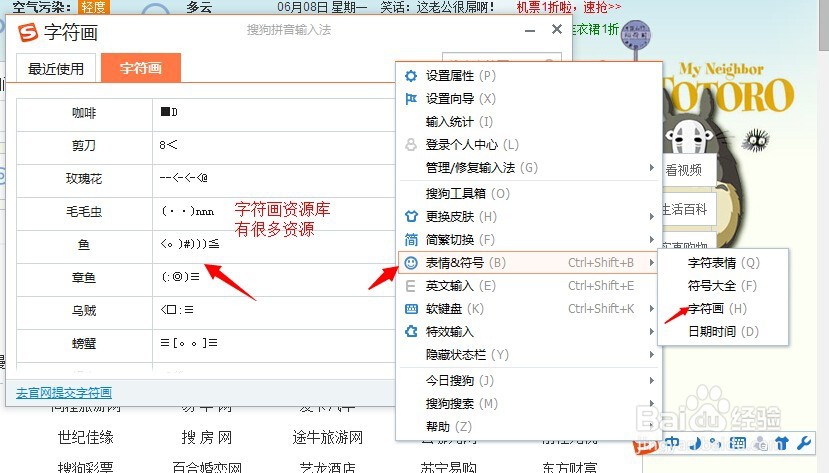Screen dimensions: 829x473
Task: Click the keyboard icon beside 软键盘
Action: (411, 309)
